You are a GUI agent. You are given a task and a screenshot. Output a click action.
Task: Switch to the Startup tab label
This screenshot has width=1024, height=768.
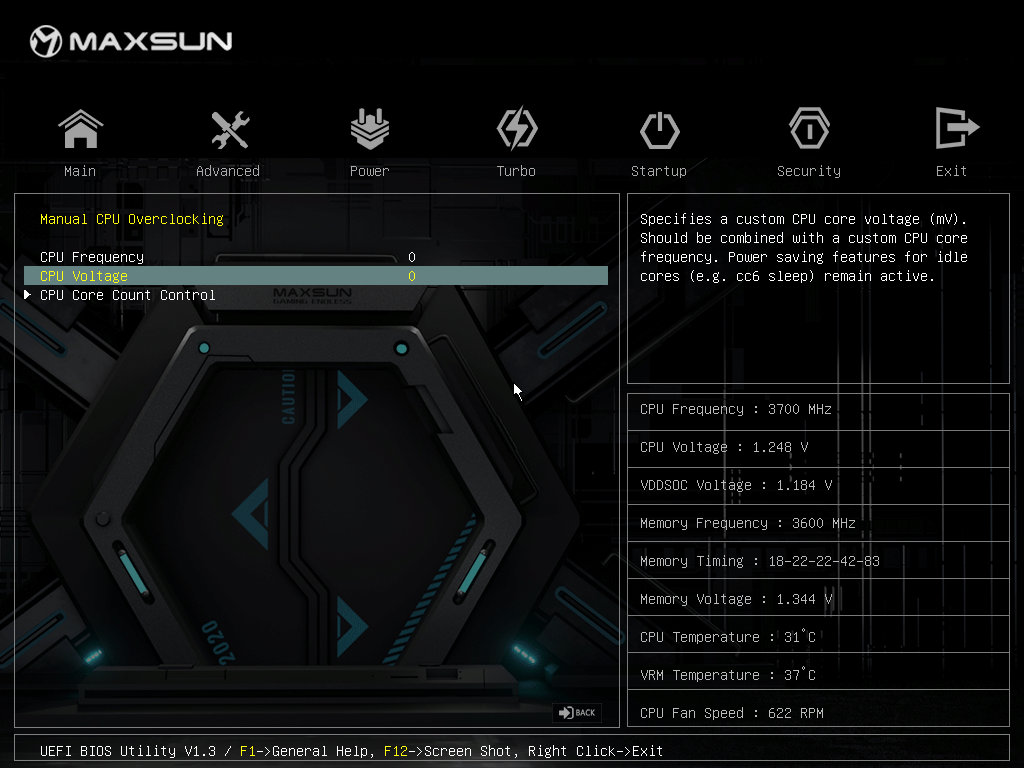(659, 171)
